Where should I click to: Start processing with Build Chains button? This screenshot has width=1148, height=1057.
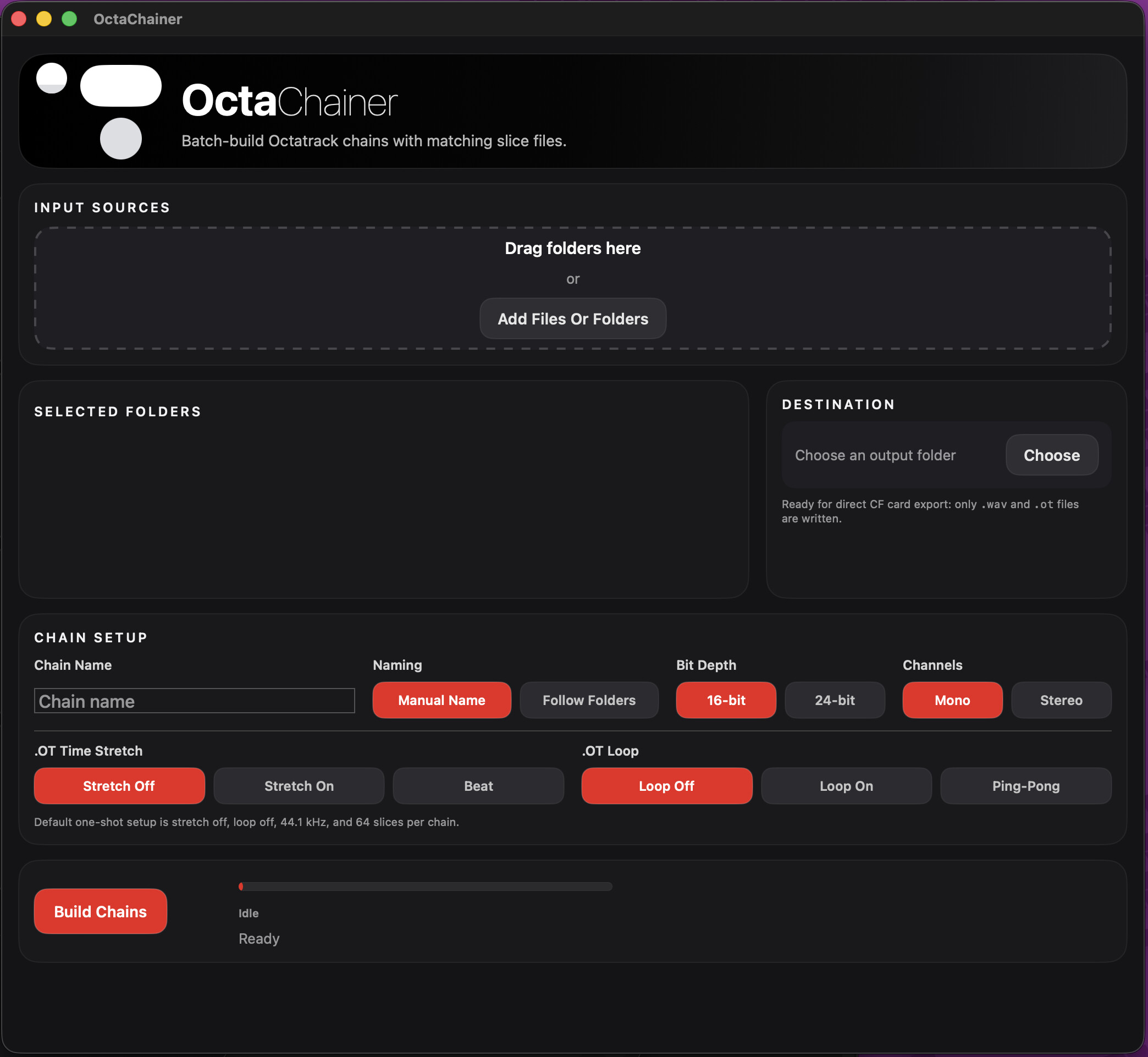(x=101, y=911)
